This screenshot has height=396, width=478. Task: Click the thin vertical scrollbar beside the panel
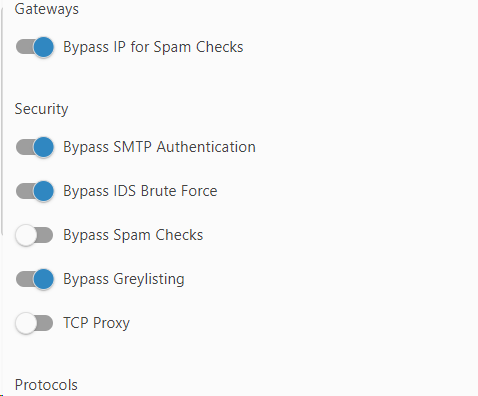tap(2, 122)
